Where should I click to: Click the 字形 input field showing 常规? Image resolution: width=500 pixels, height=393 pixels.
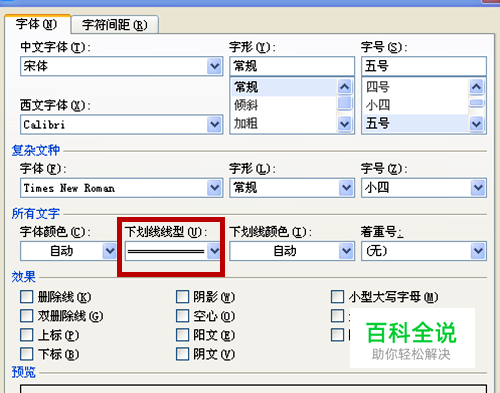click(292, 66)
